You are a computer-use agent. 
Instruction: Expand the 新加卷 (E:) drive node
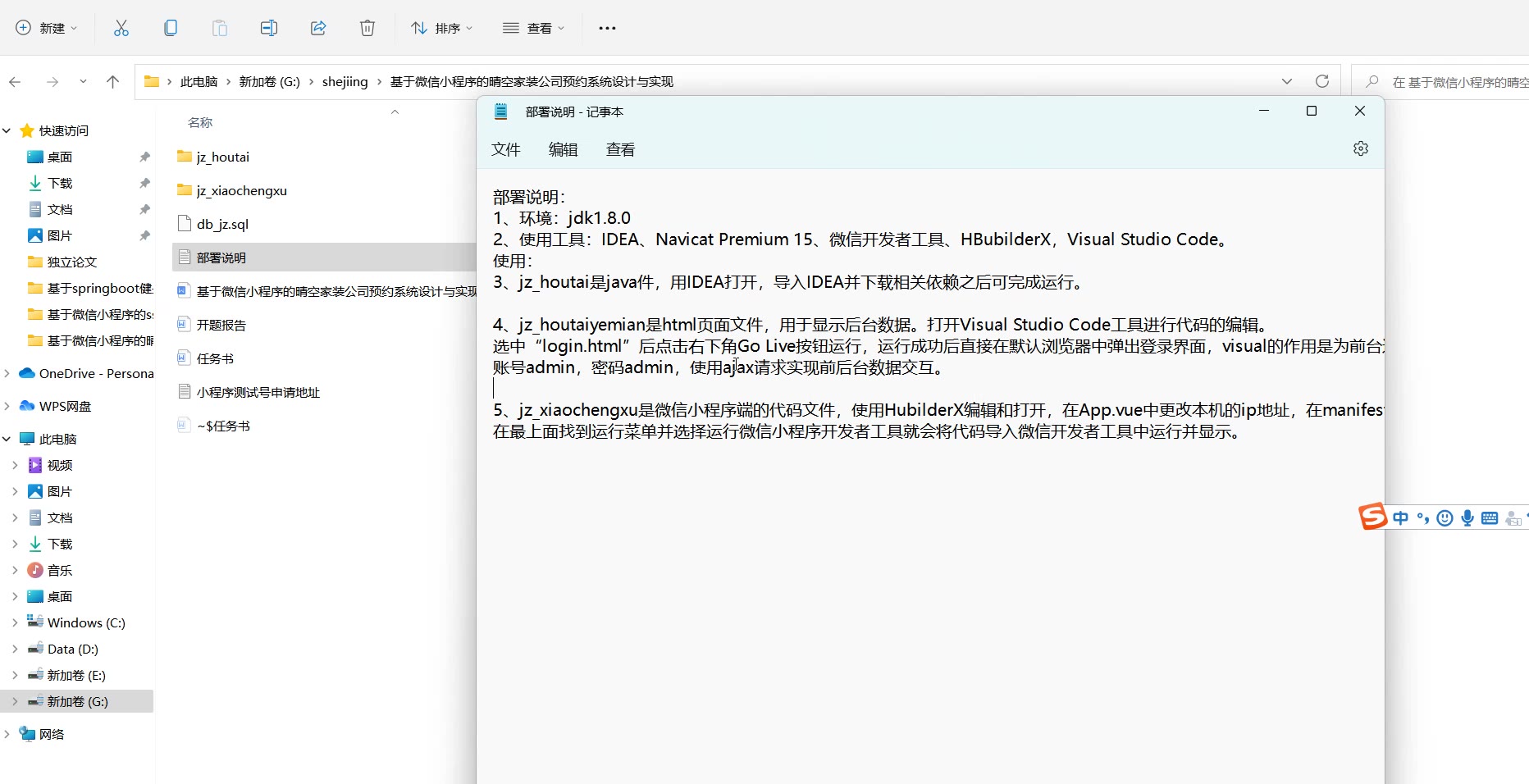pyautogui.click(x=15, y=675)
